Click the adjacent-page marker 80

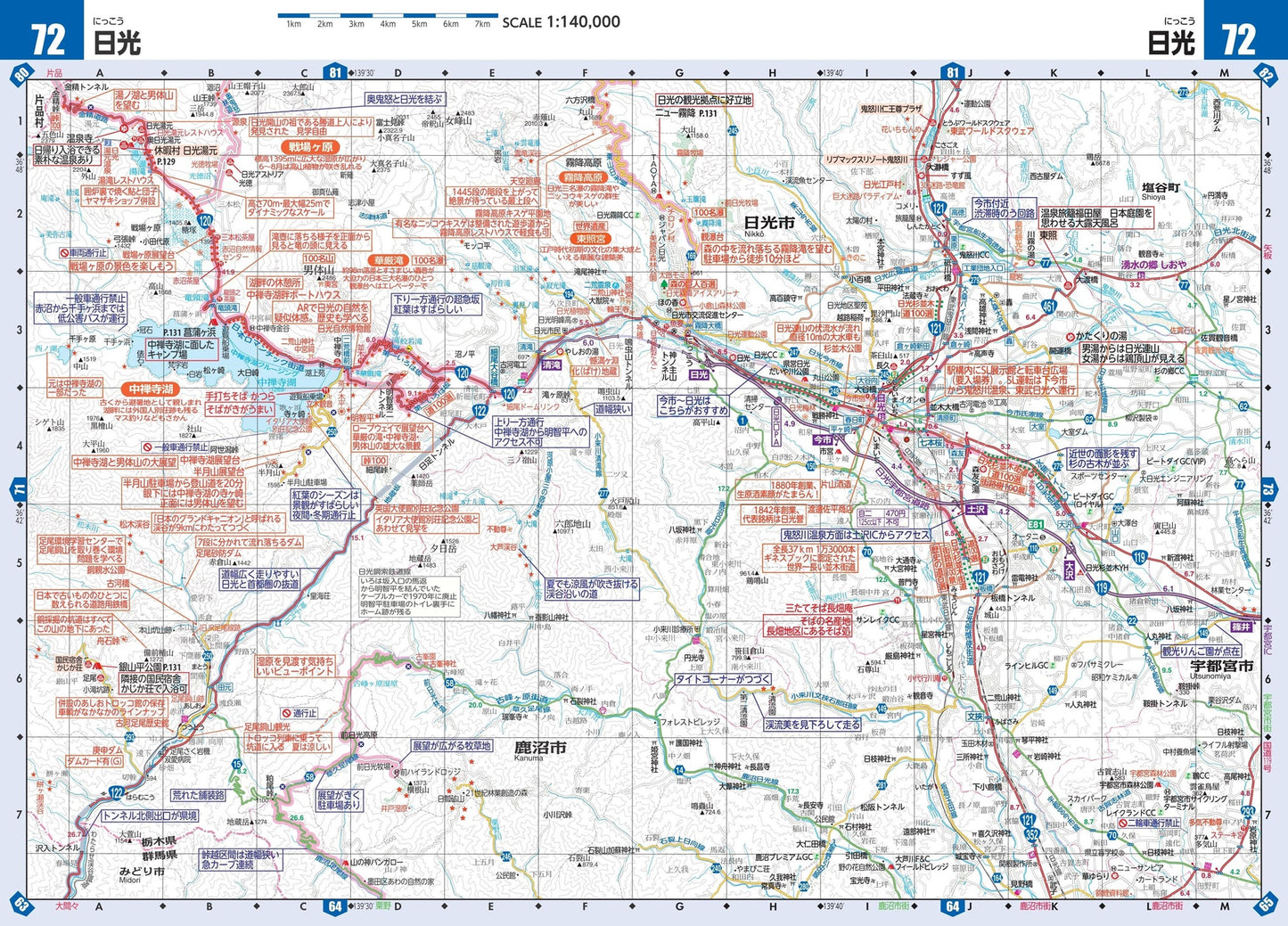(21, 74)
